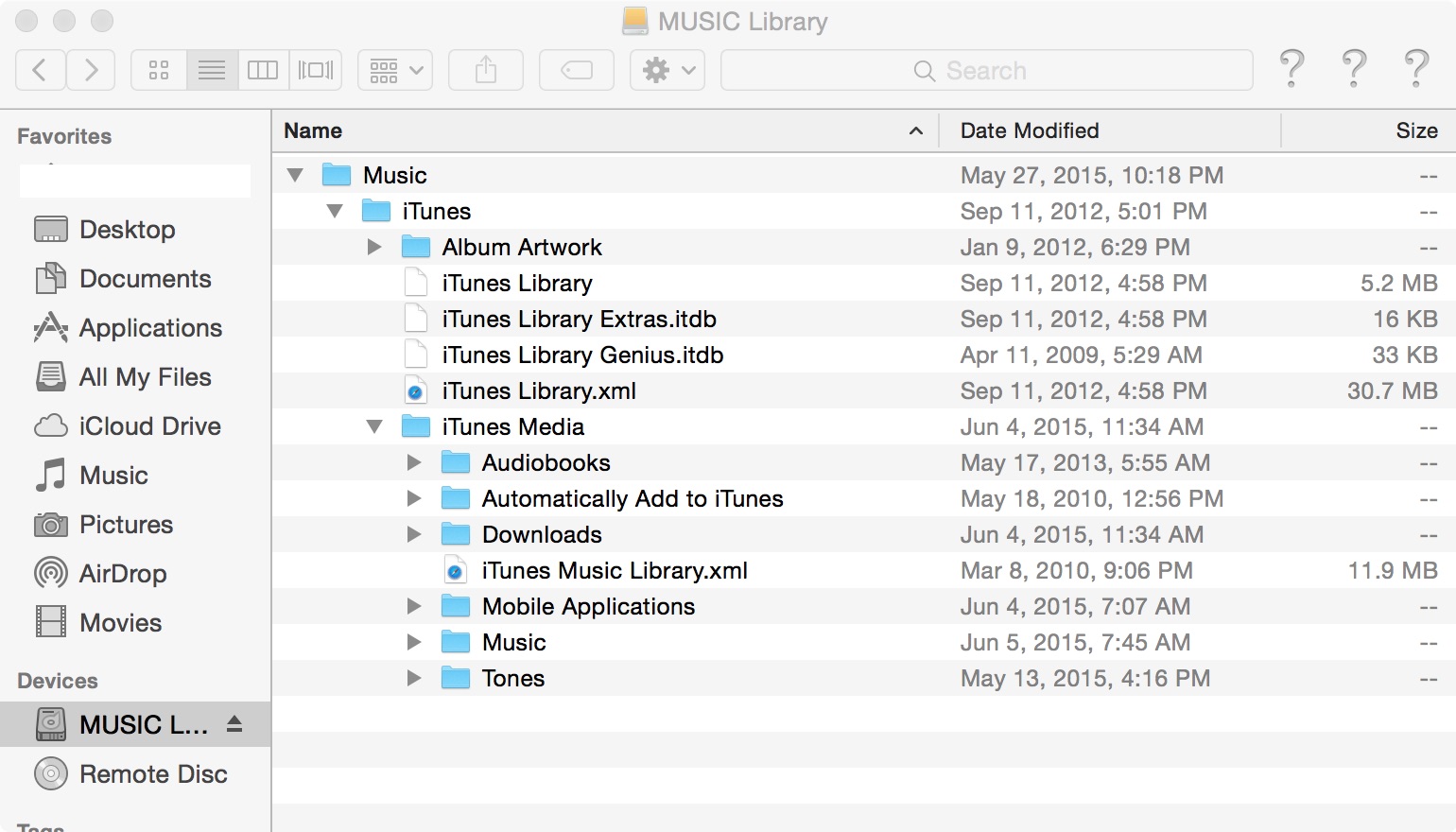Select the top-level Music folder icon
Image resolution: width=1456 pixels, height=832 pixels.
337,175
